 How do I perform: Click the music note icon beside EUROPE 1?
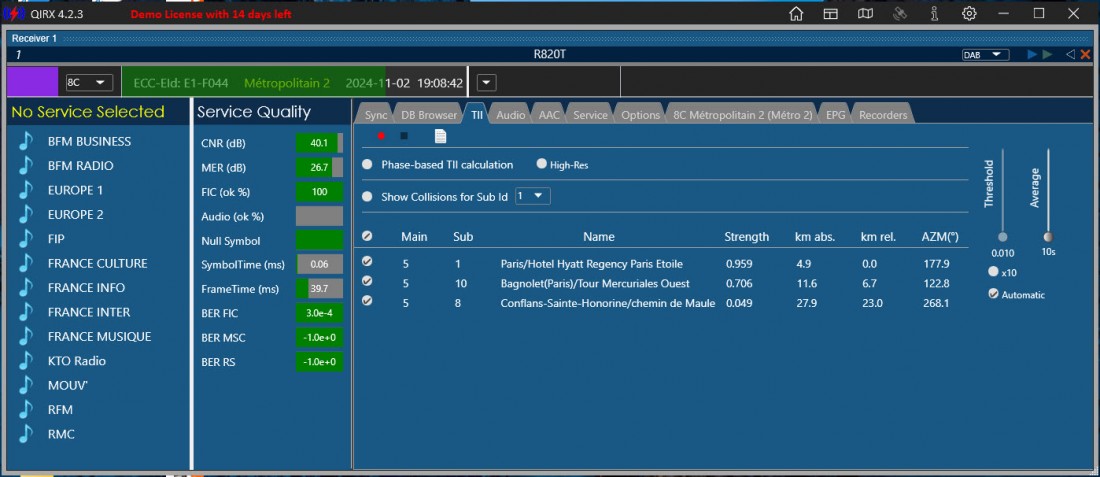click(x=26, y=190)
